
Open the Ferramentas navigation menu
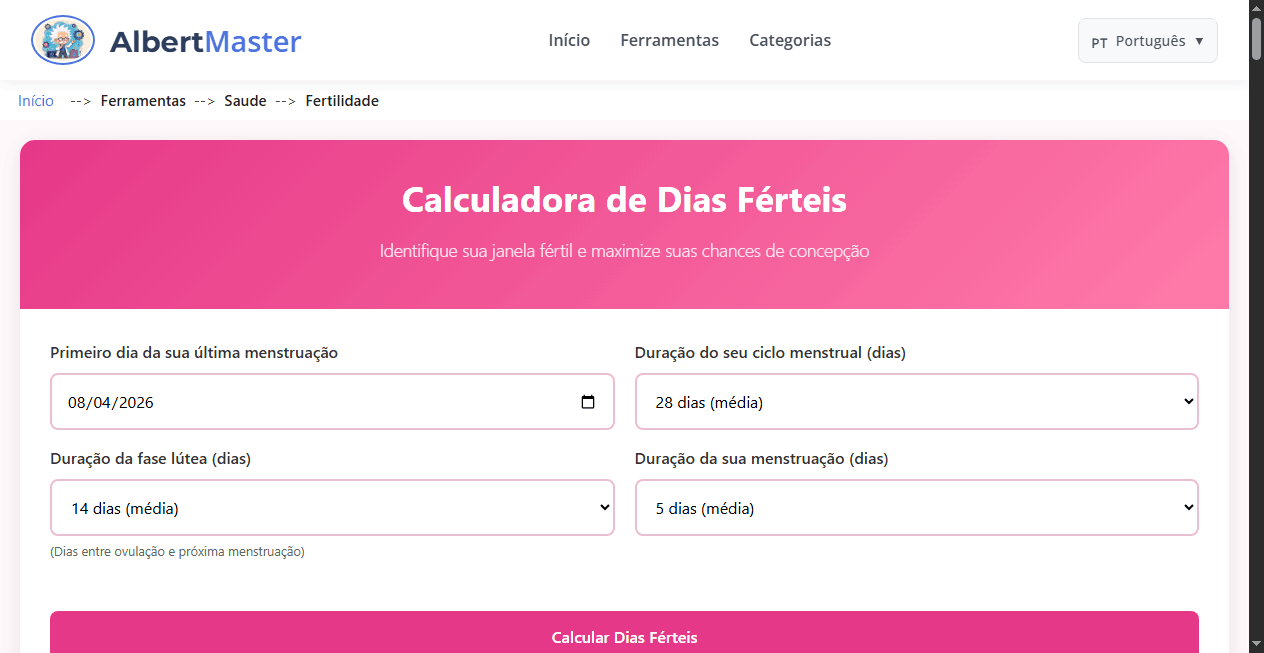click(669, 40)
